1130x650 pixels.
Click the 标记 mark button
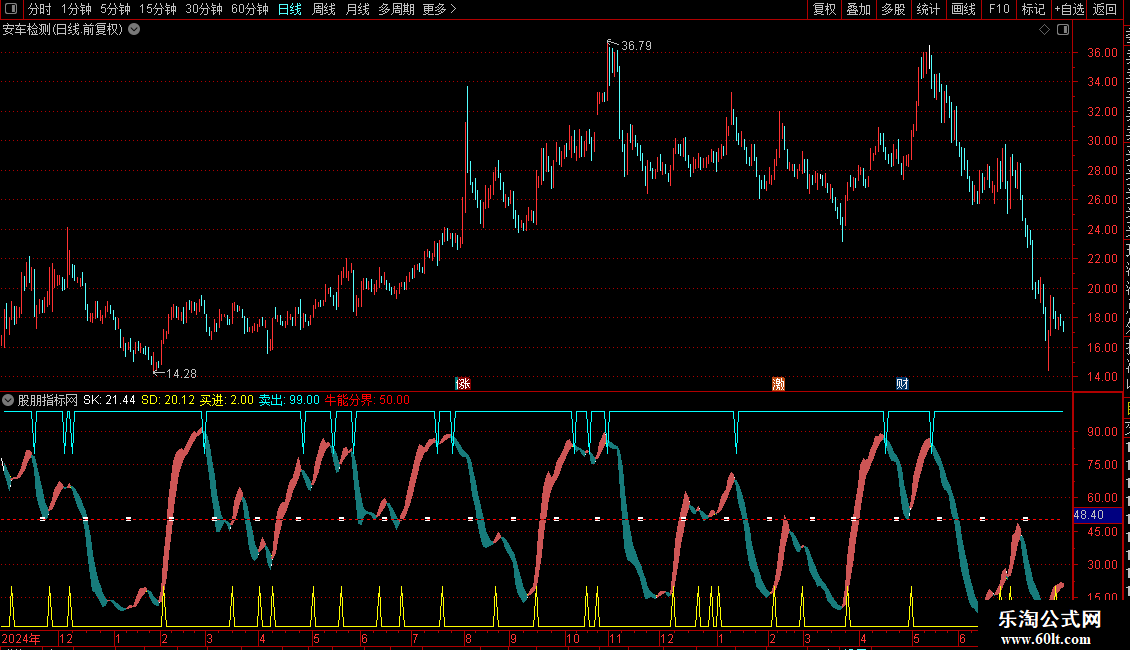point(1033,9)
